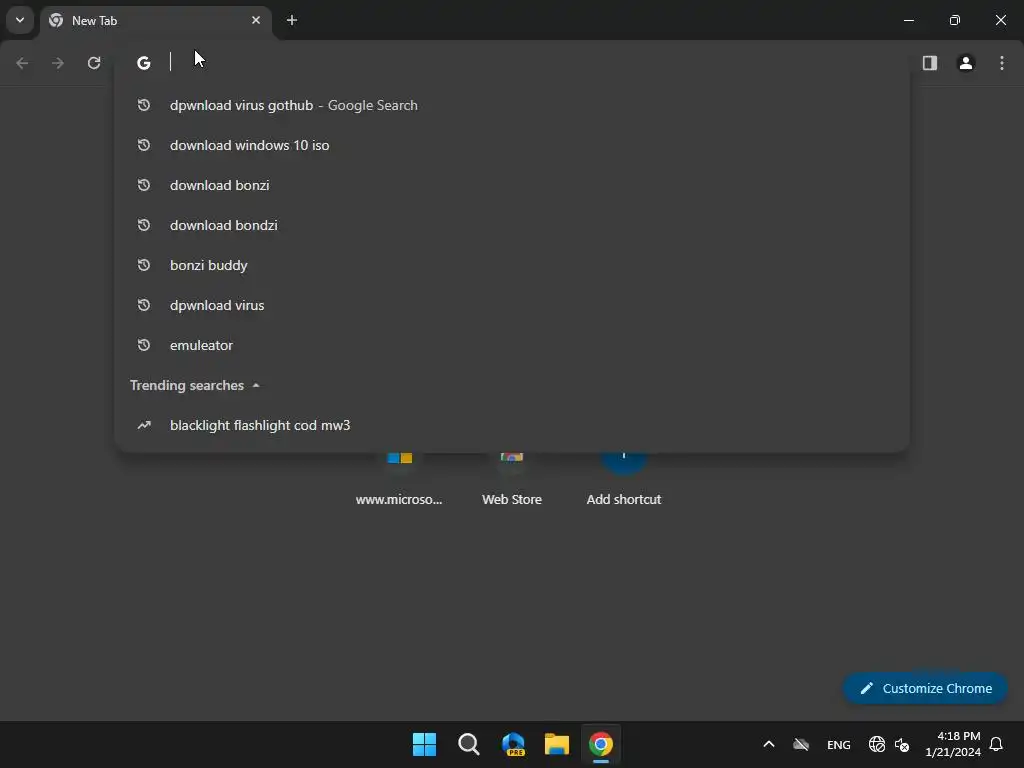
Task: Open a new tab with plus button
Action: click(x=292, y=20)
